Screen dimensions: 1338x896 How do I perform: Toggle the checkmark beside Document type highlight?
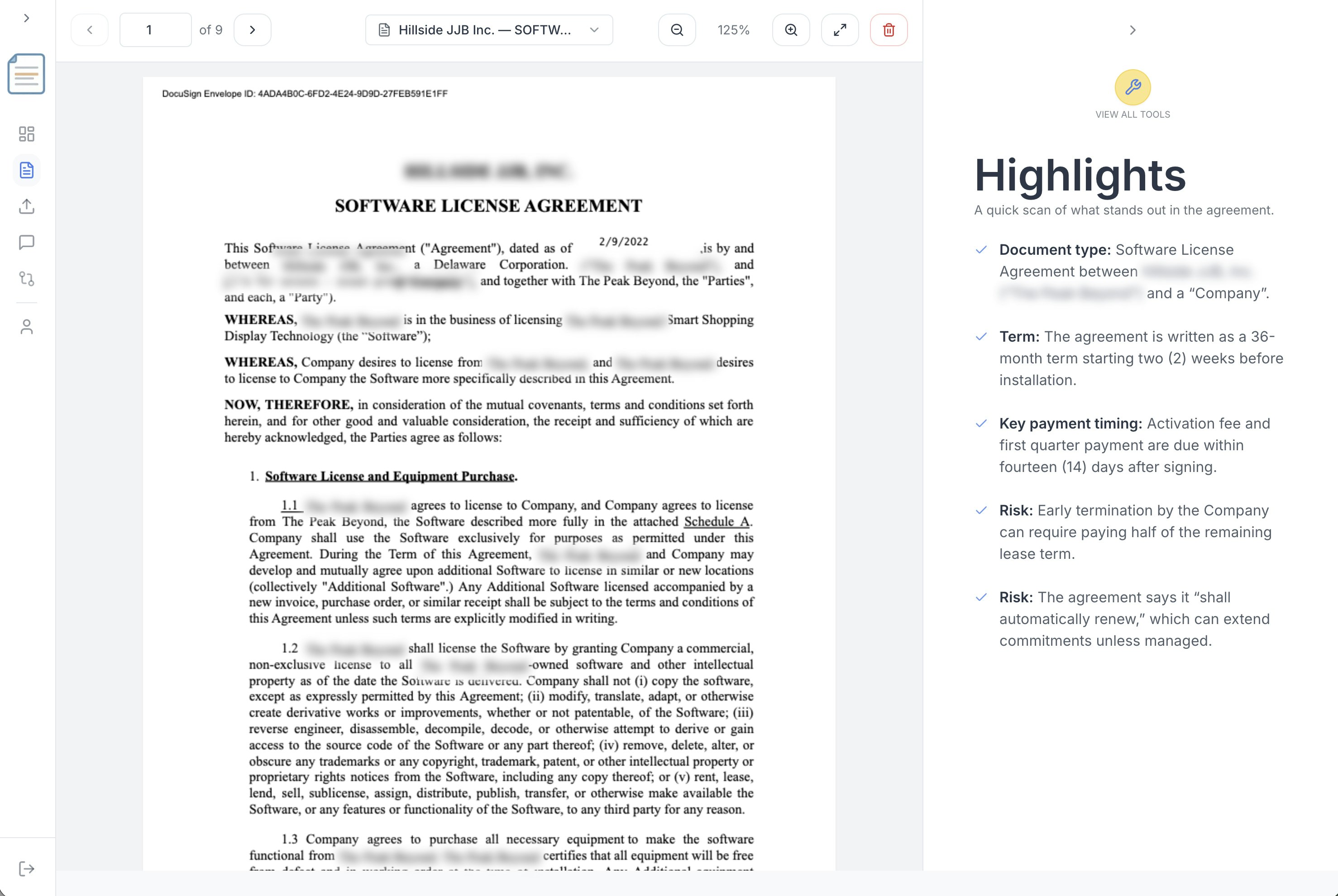pos(981,249)
